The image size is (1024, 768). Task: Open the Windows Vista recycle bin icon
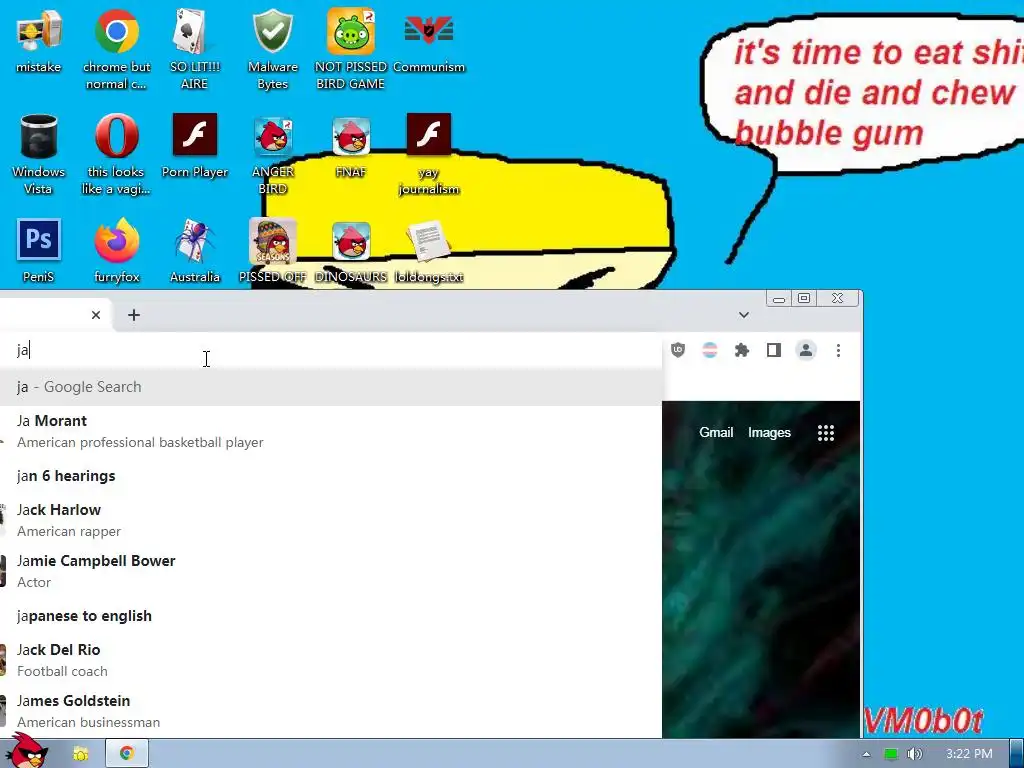pyautogui.click(x=39, y=155)
